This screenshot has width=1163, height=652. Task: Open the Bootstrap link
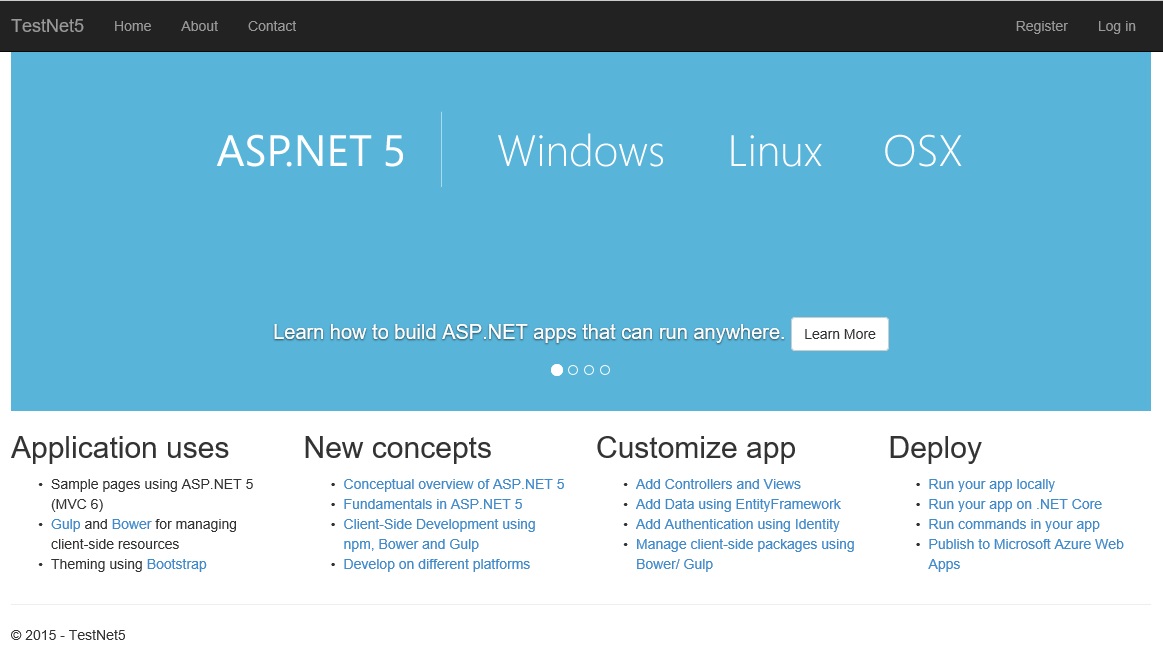click(177, 564)
